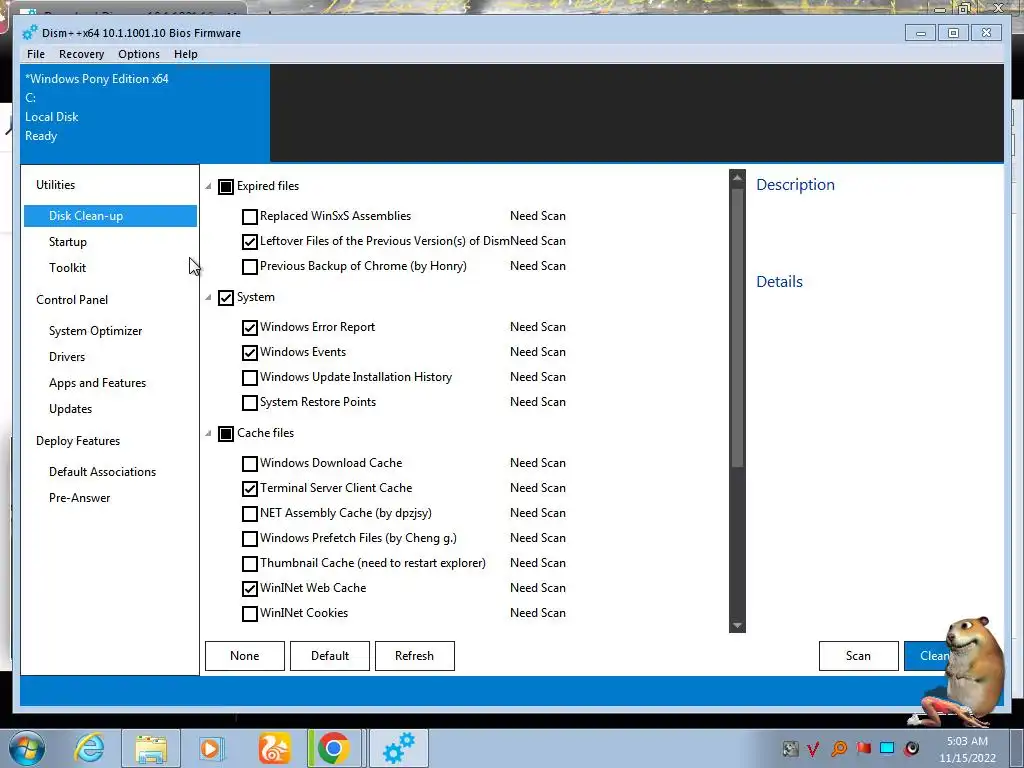
Task: Toggle the Cache files group checkbox
Action: 226,434
